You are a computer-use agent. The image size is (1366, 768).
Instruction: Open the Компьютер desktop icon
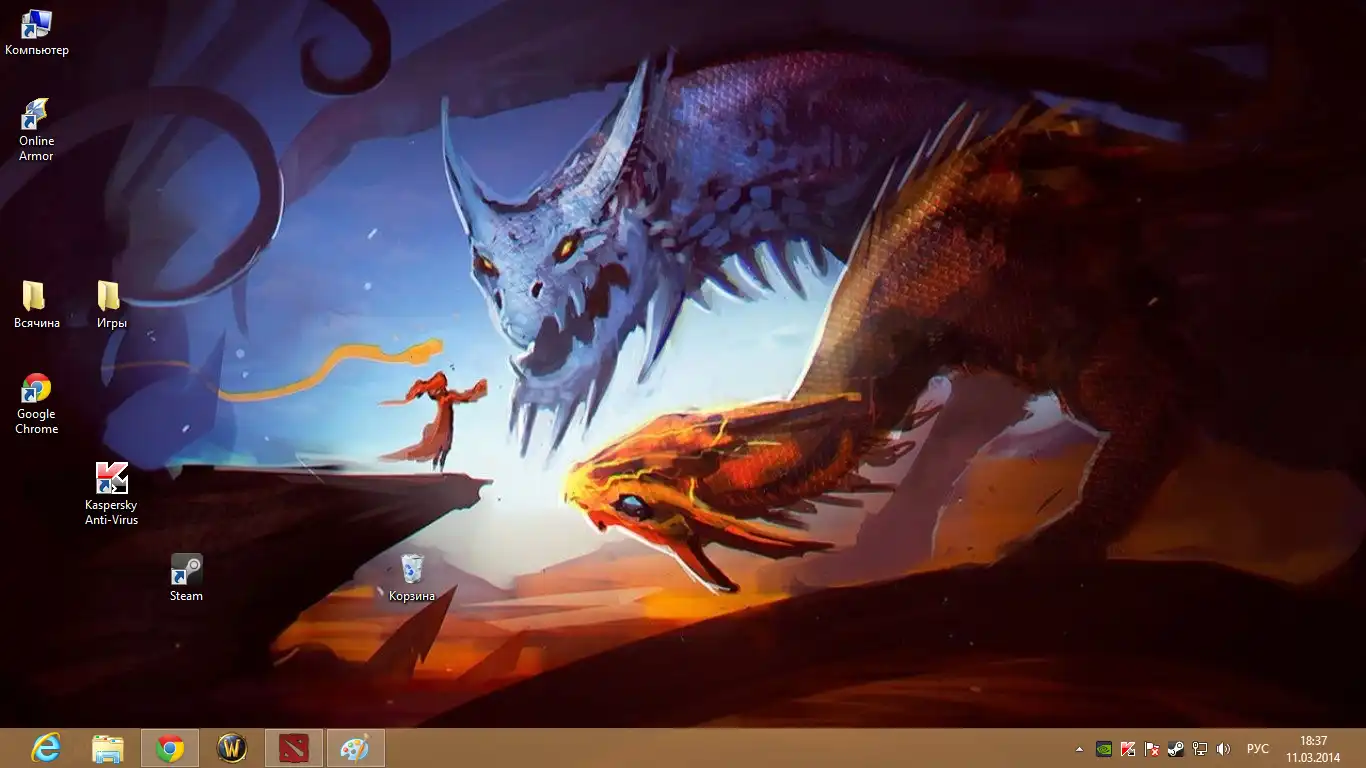pos(36,33)
